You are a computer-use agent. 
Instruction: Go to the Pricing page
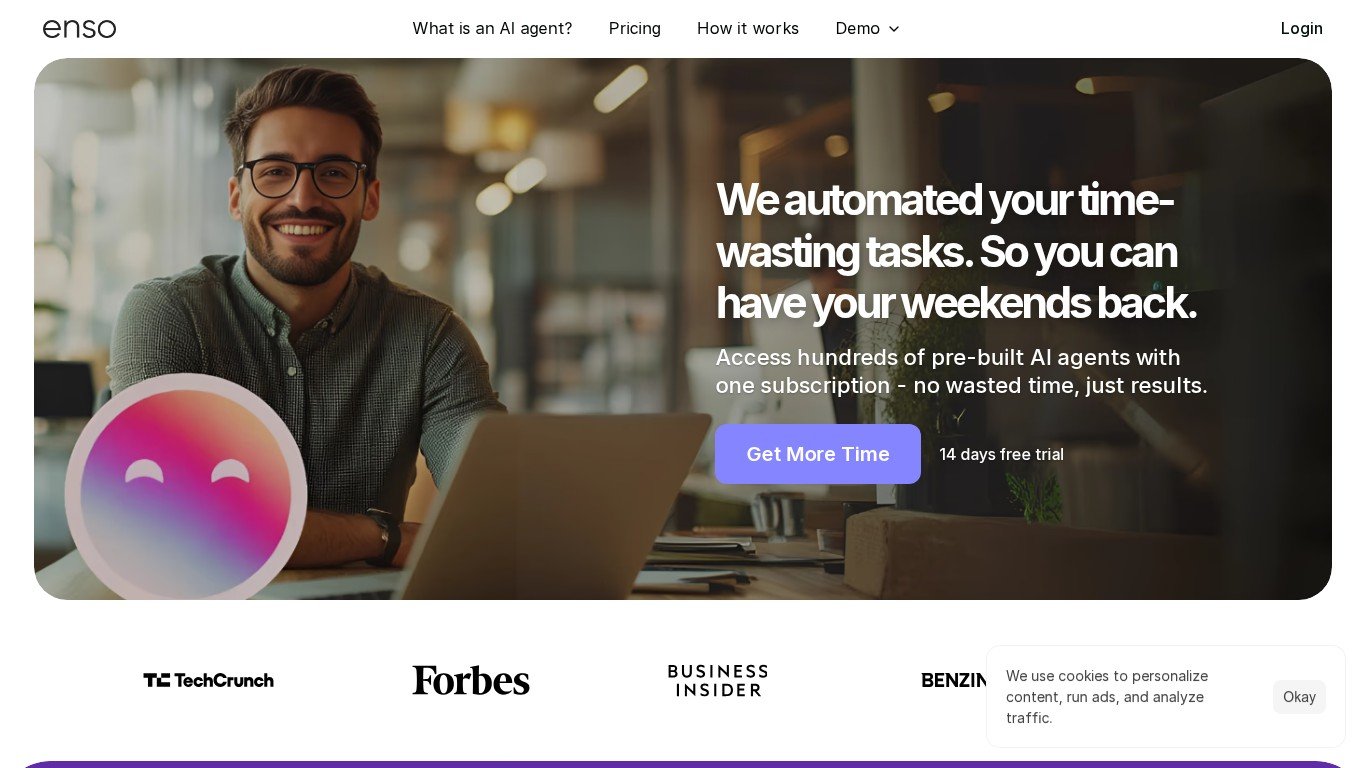(x=634, y=28)
